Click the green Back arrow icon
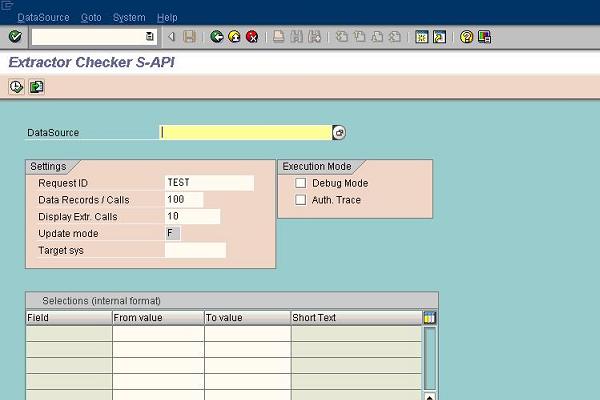The height and width of the screenshot is (400, 600). pos(217,37)
